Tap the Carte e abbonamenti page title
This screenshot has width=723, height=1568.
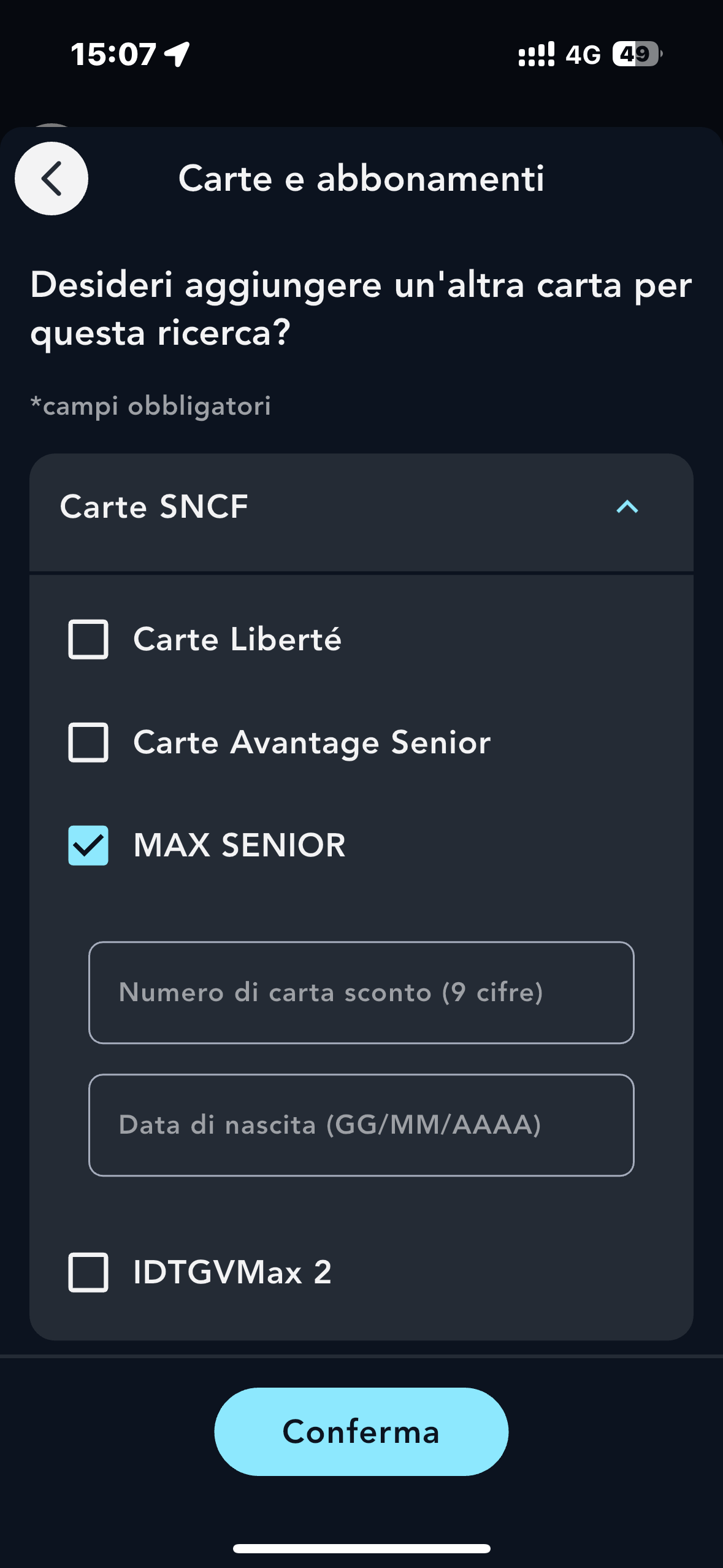pyautogui.click(x=361, y=179)
